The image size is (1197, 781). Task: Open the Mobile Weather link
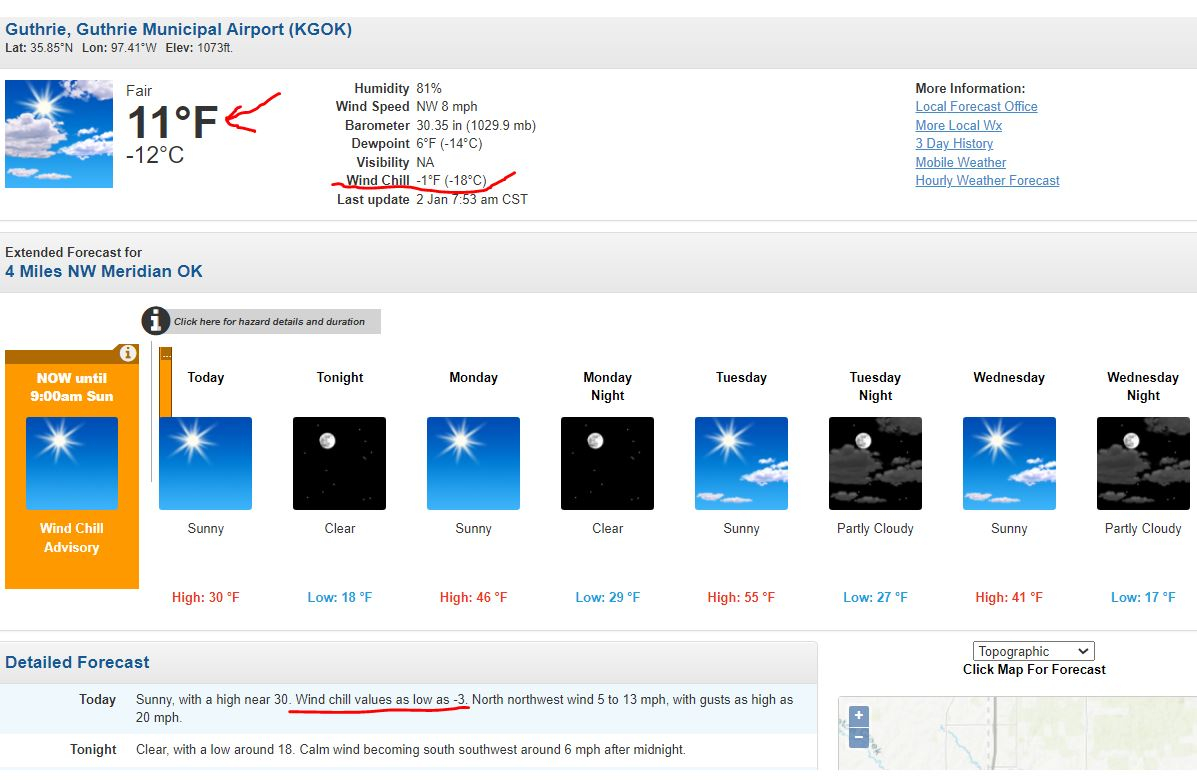click(x=960, y=162)
